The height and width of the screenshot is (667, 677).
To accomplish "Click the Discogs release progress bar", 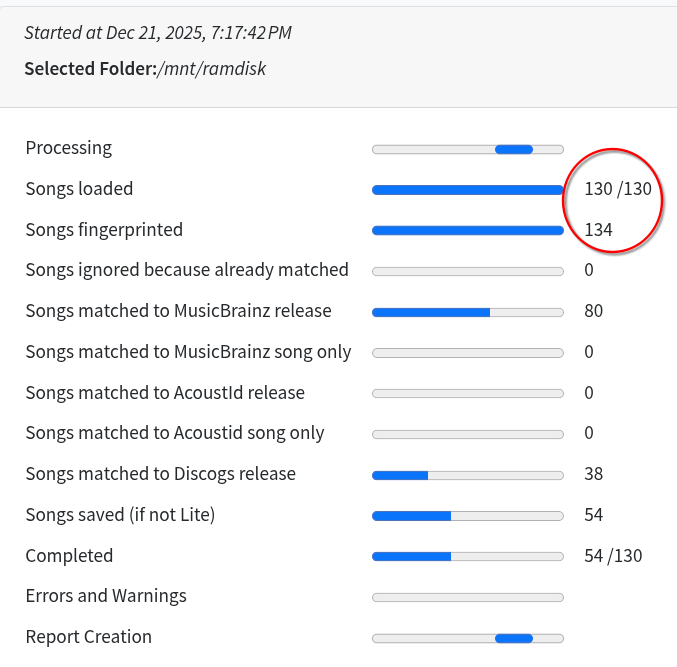I will pyautogui.click(x=467, y=475).
